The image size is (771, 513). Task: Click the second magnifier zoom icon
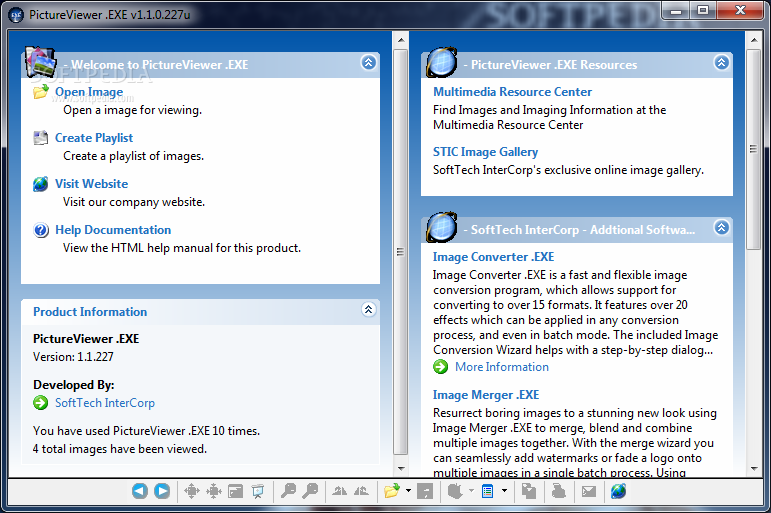tap(310, 490)
